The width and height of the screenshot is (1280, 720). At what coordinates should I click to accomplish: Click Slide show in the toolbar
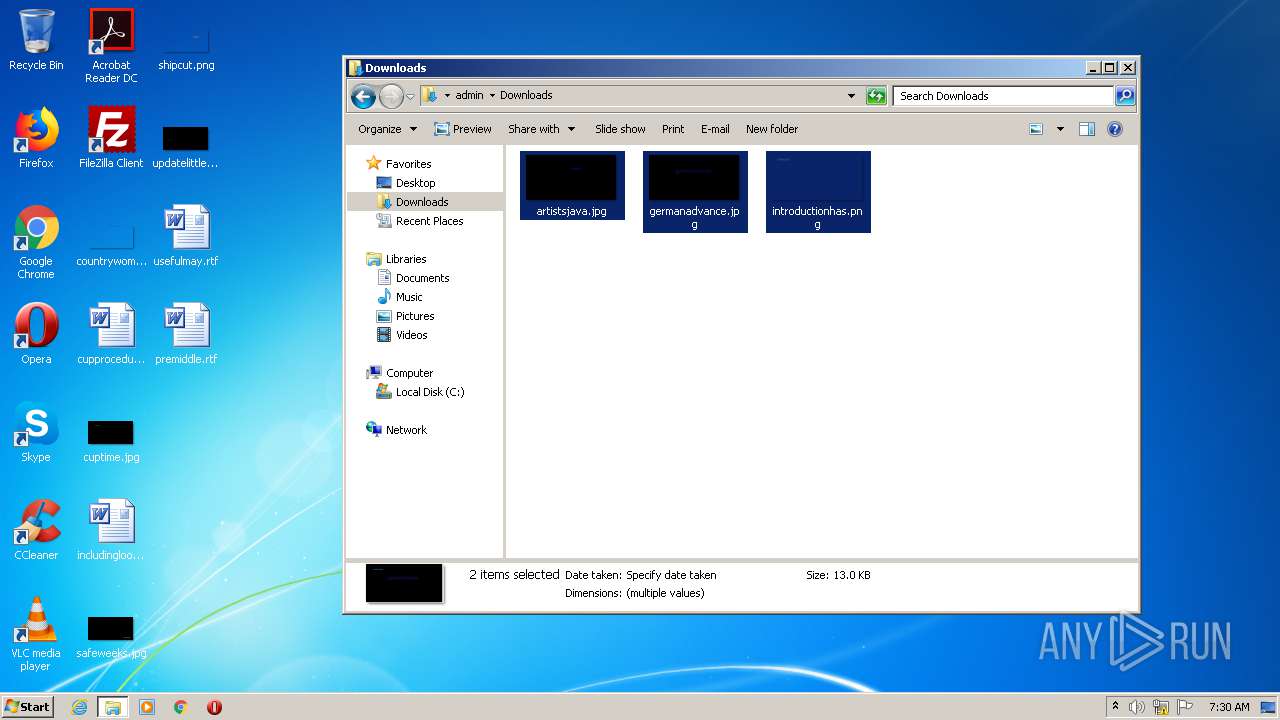click(620, 129)
